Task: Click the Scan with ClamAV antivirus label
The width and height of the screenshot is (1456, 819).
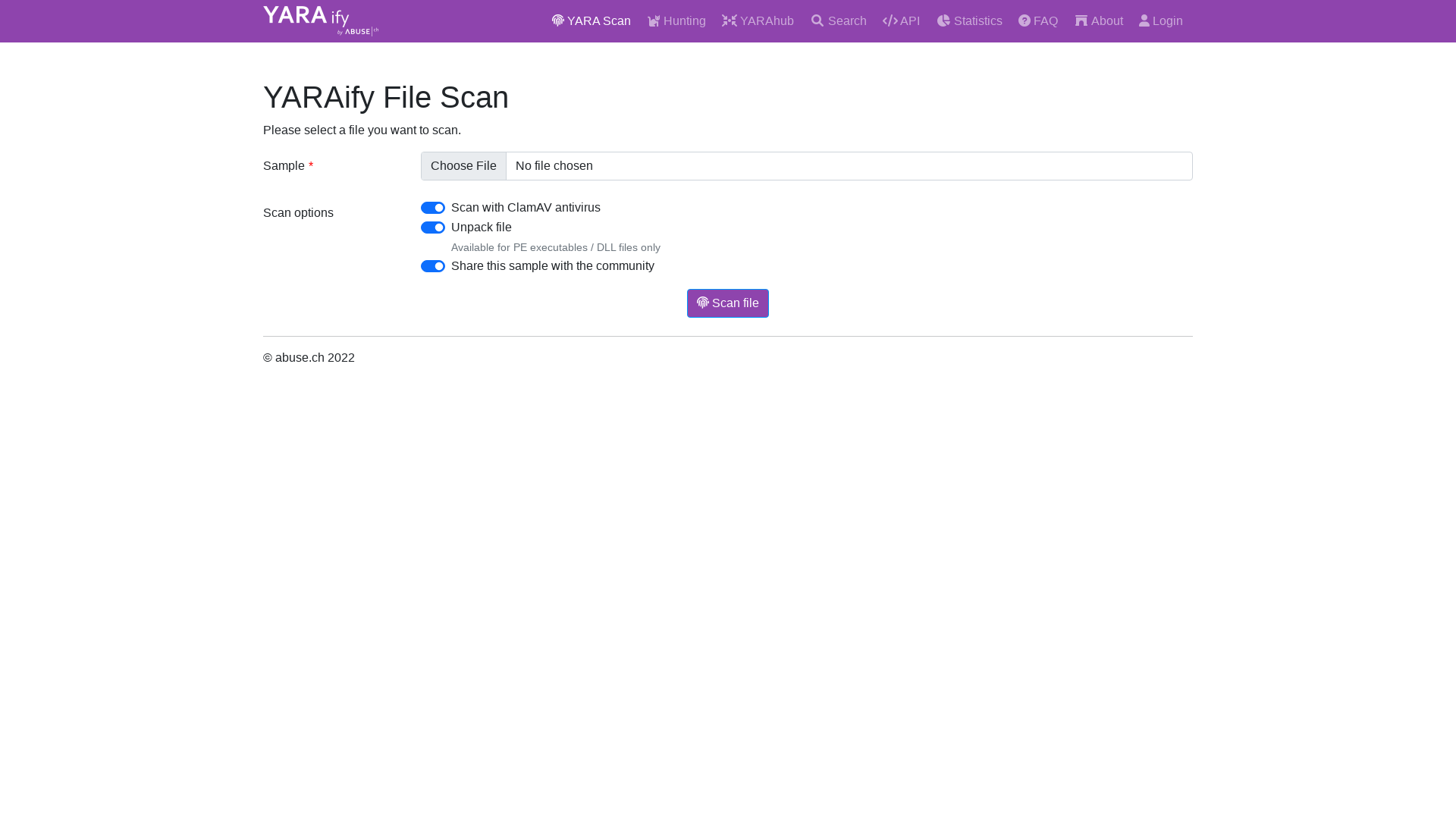Action: pyautogui.click(x=526, y=208)
